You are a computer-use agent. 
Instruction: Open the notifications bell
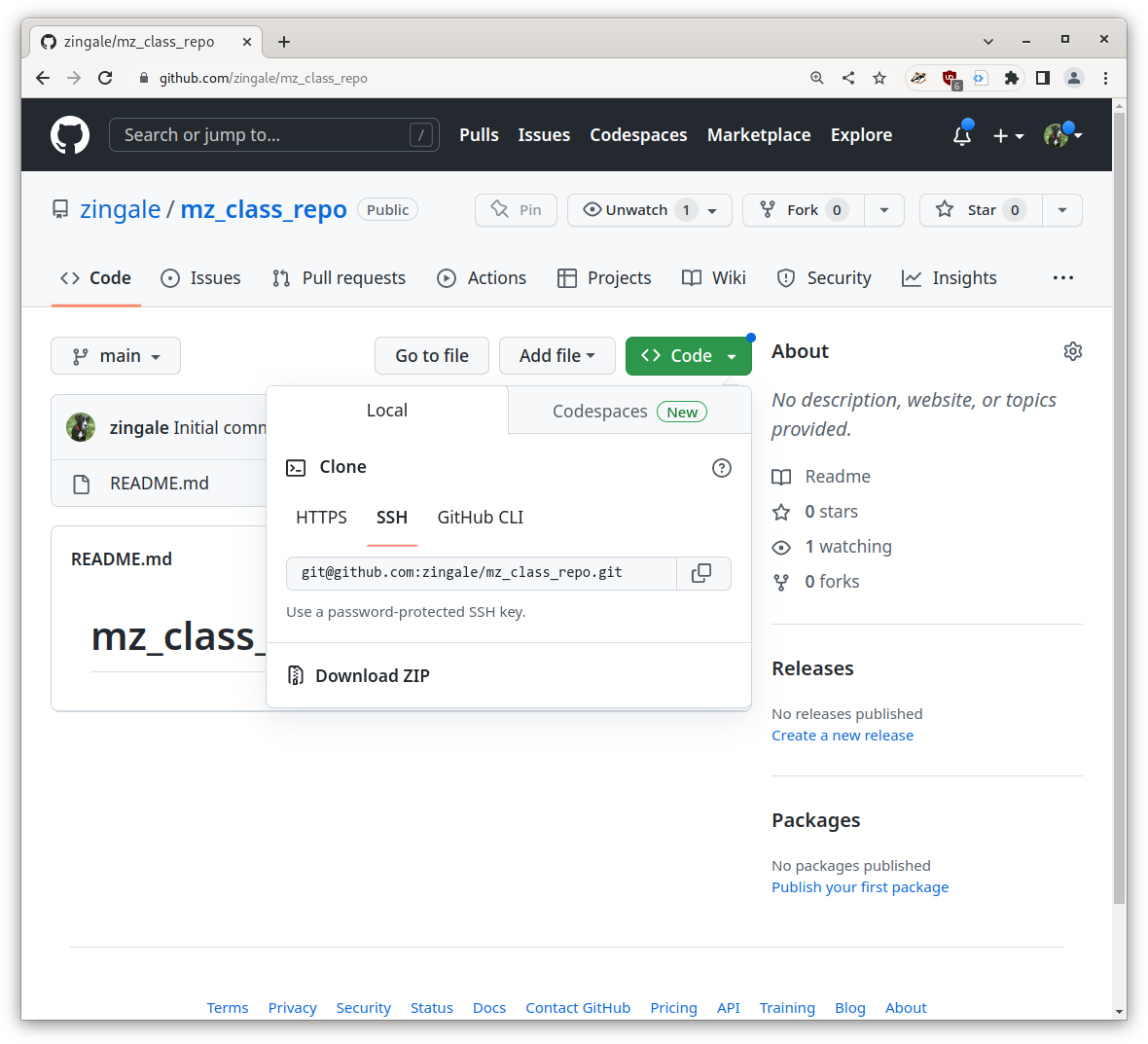pos(961,136)
